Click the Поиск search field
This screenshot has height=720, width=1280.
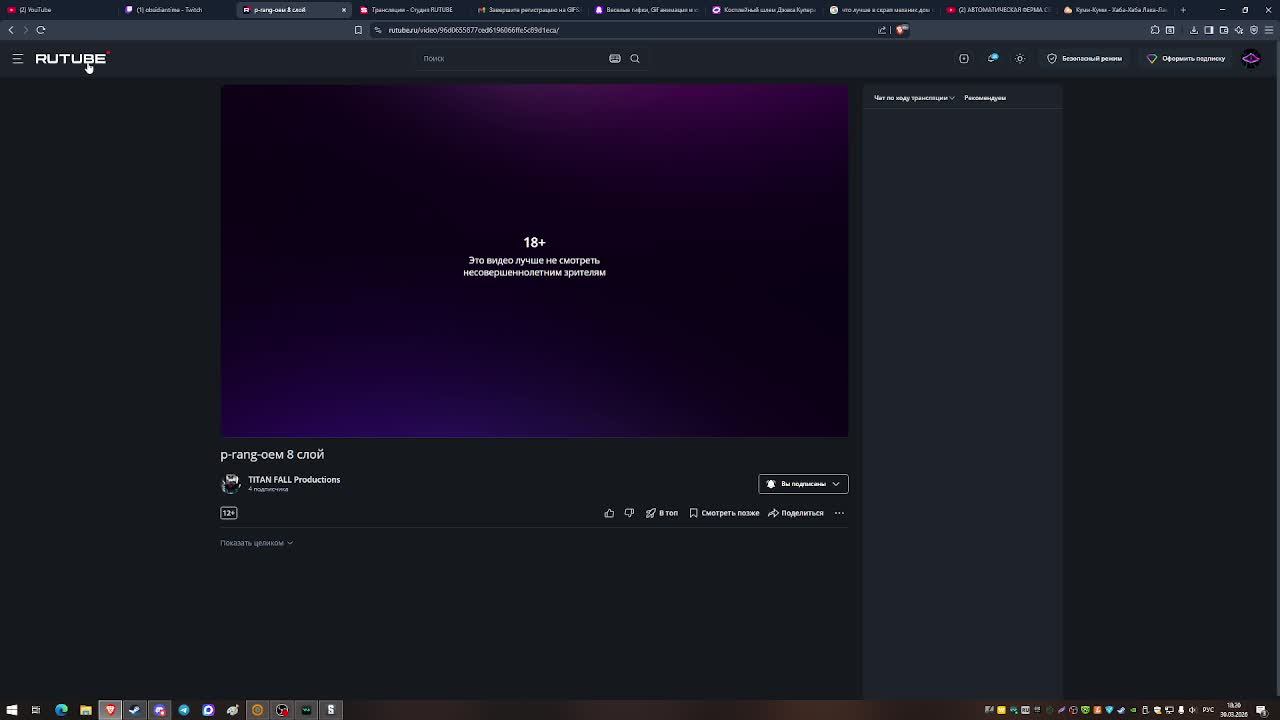[x=510, y=58]
